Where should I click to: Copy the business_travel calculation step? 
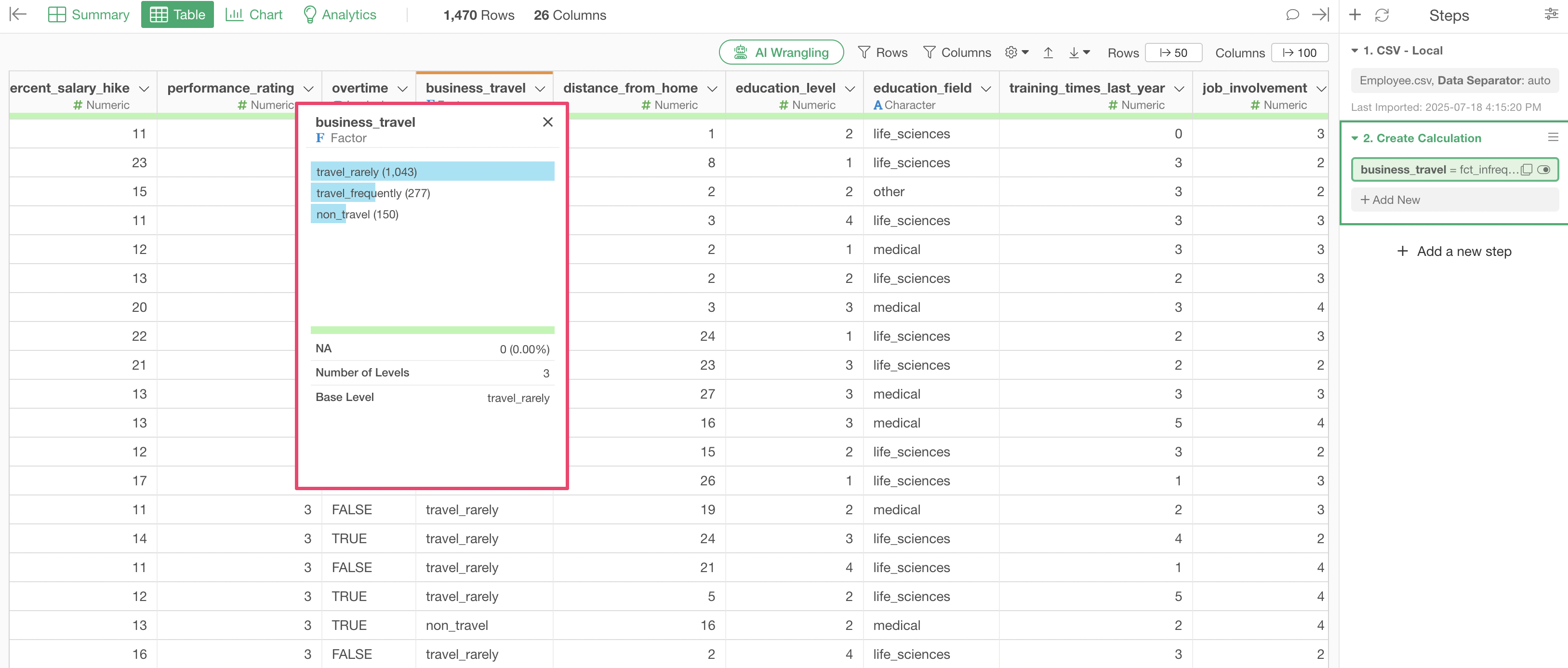coord(1526,170)
